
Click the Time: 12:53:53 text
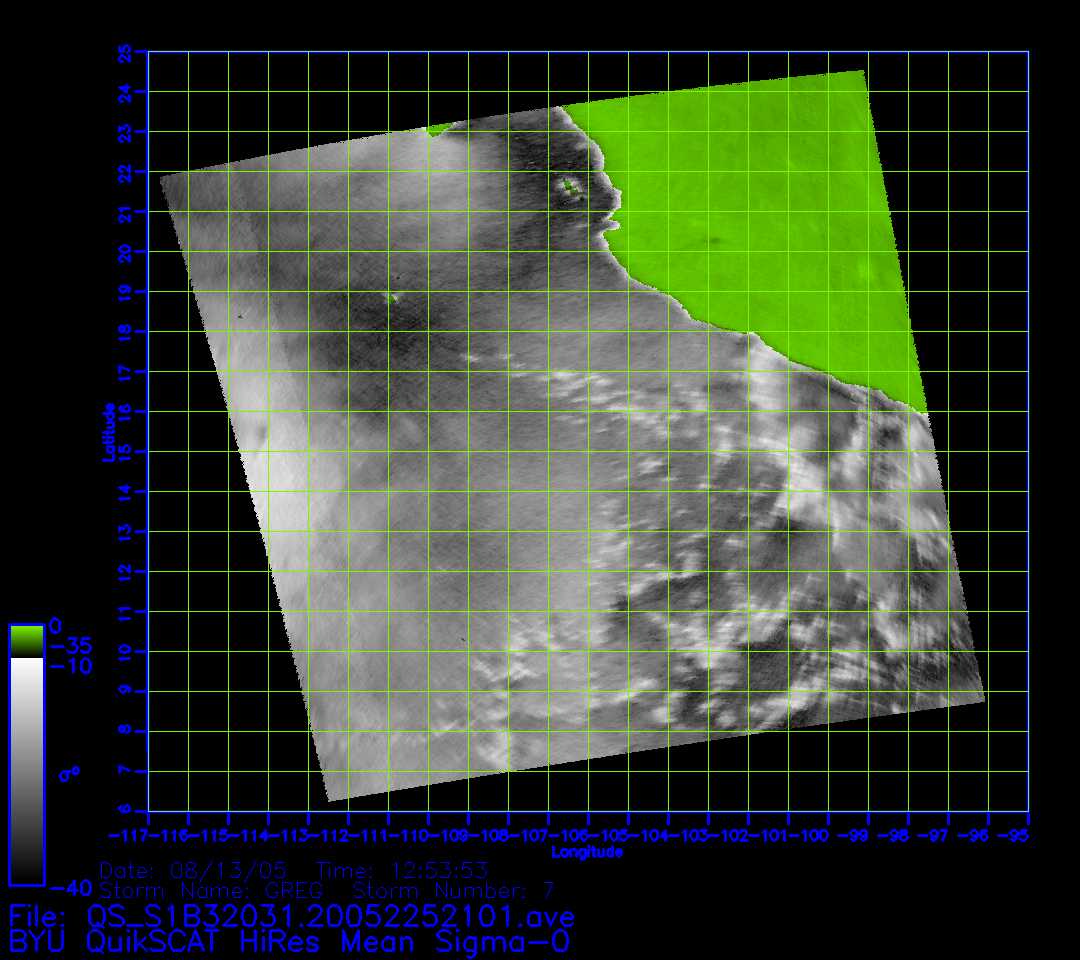[401, 870]
